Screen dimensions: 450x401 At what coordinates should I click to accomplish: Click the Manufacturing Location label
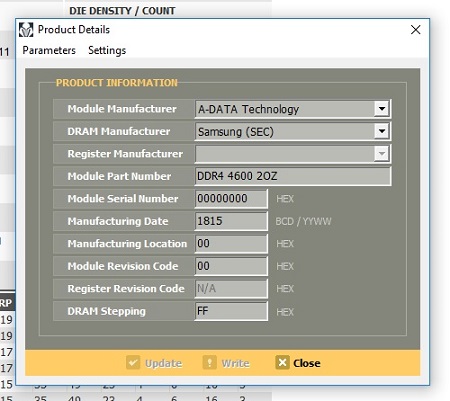127,243
